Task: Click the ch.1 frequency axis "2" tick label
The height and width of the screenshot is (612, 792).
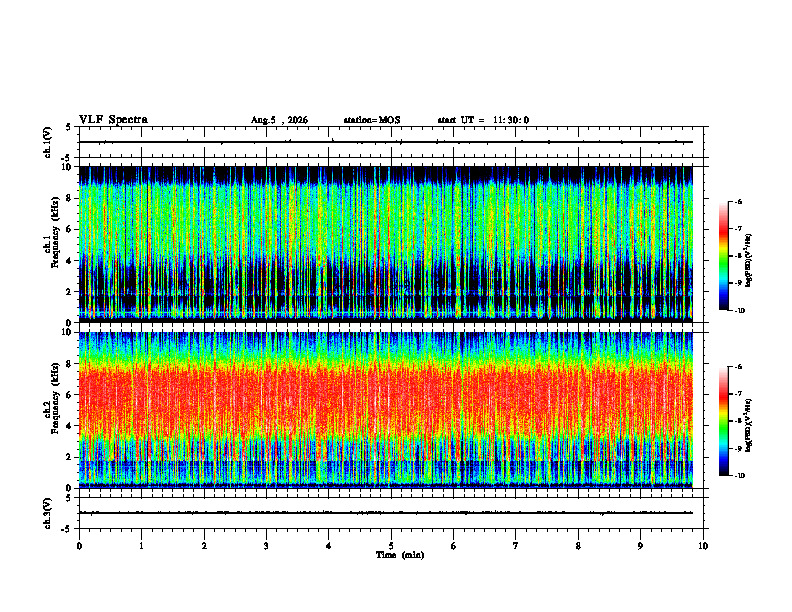Action: [70, 292]
